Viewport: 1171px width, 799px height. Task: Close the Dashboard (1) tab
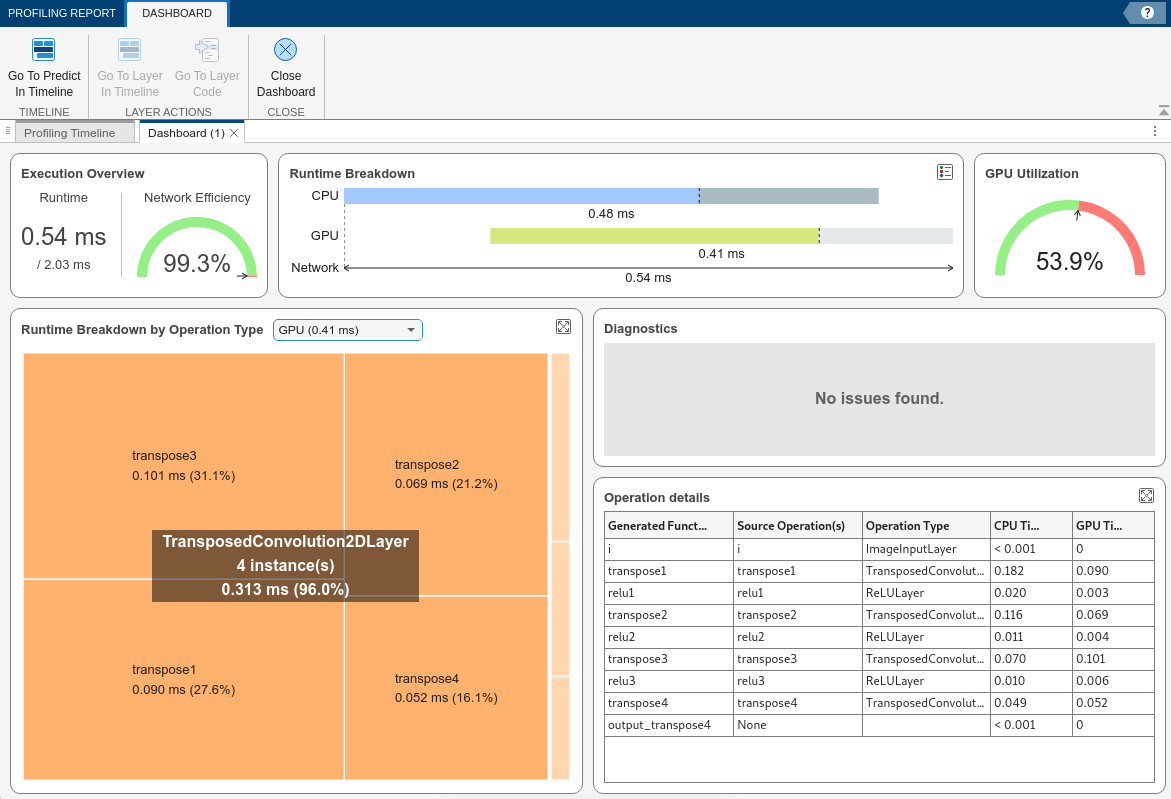[234, 133]
